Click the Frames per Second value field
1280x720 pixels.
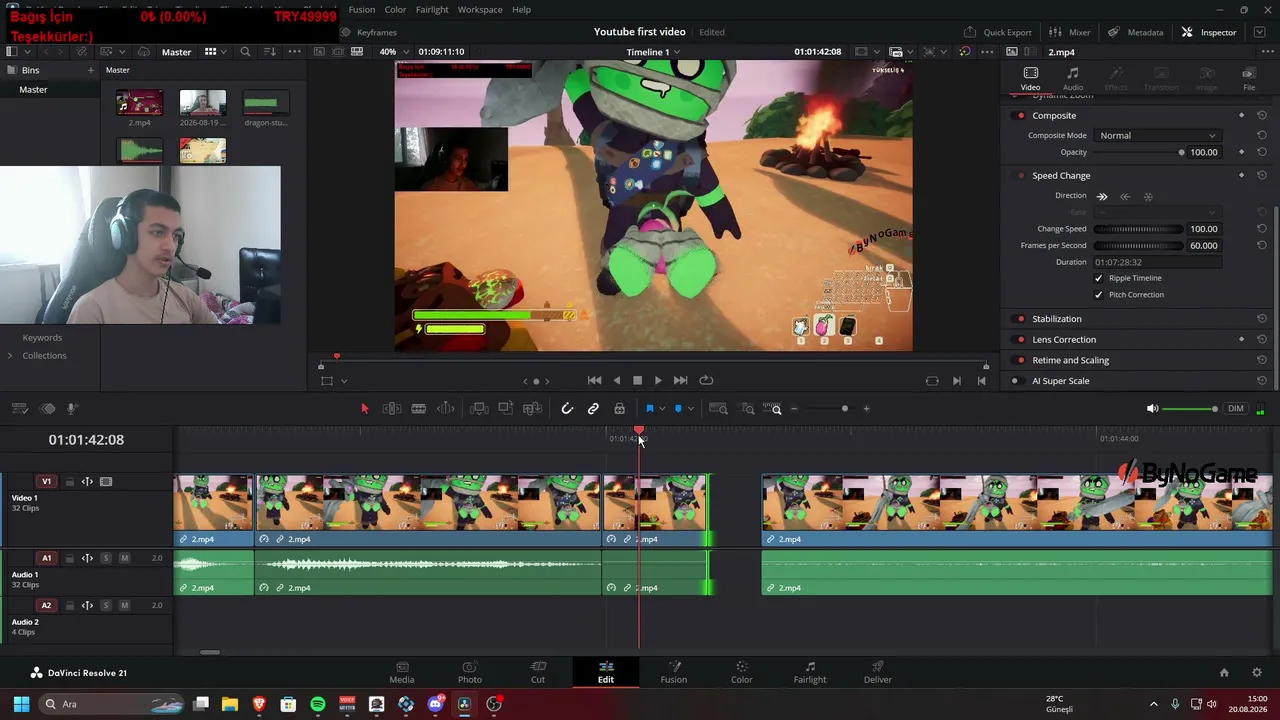1204,246
